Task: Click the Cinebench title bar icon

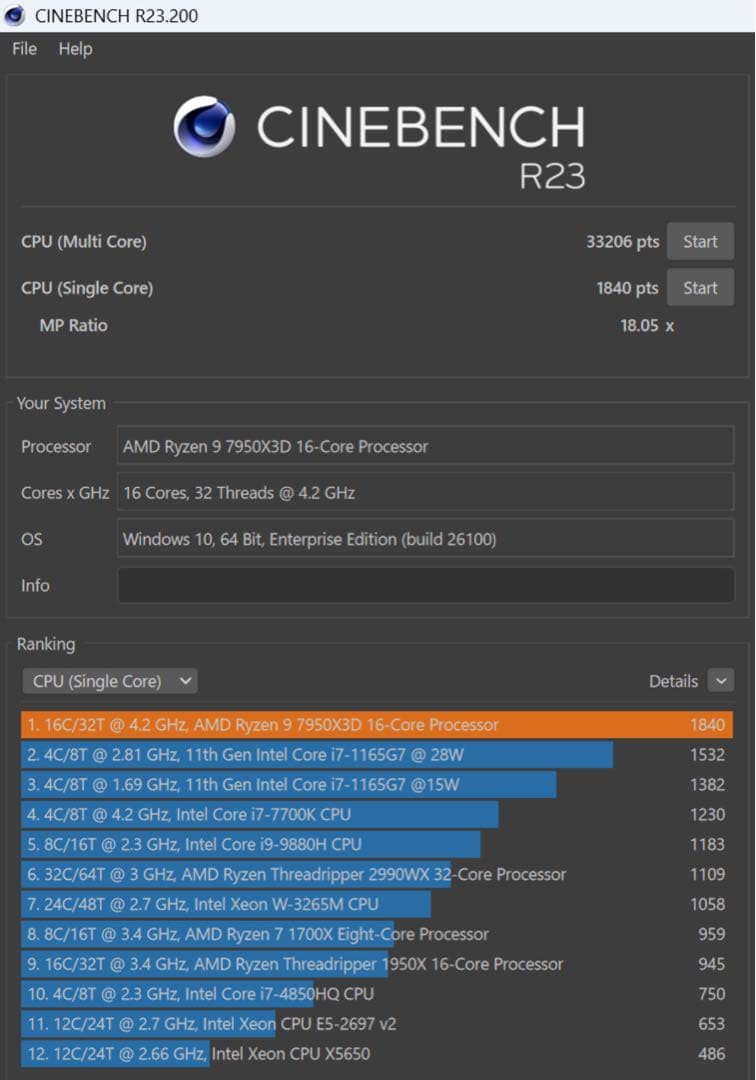Action: coord(14,15)
